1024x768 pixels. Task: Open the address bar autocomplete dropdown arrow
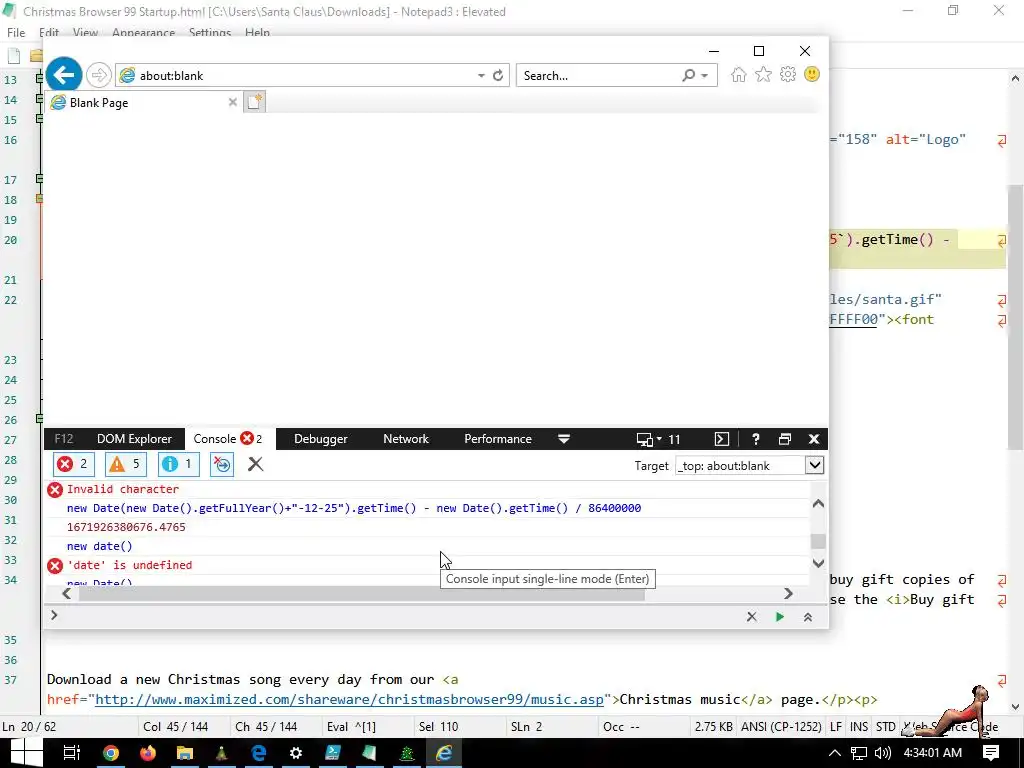click(481, 76)
